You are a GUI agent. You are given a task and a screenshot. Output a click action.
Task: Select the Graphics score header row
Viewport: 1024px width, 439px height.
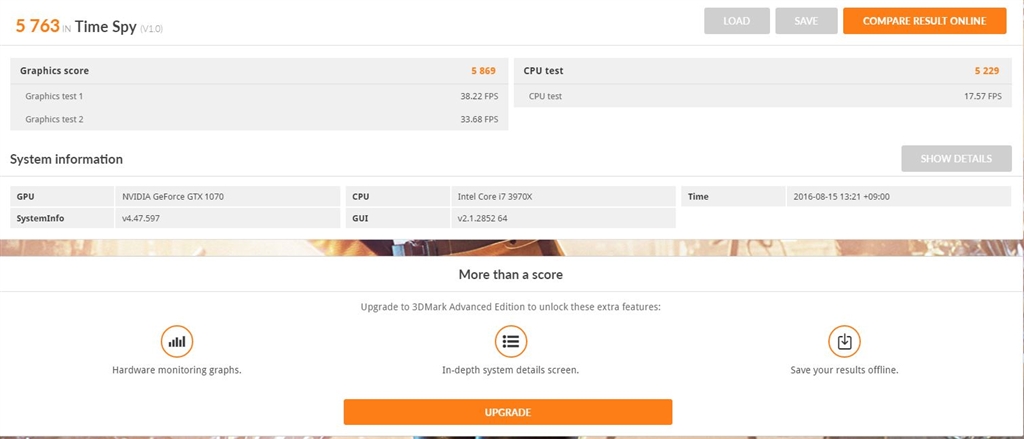click(x=258, y=72)
